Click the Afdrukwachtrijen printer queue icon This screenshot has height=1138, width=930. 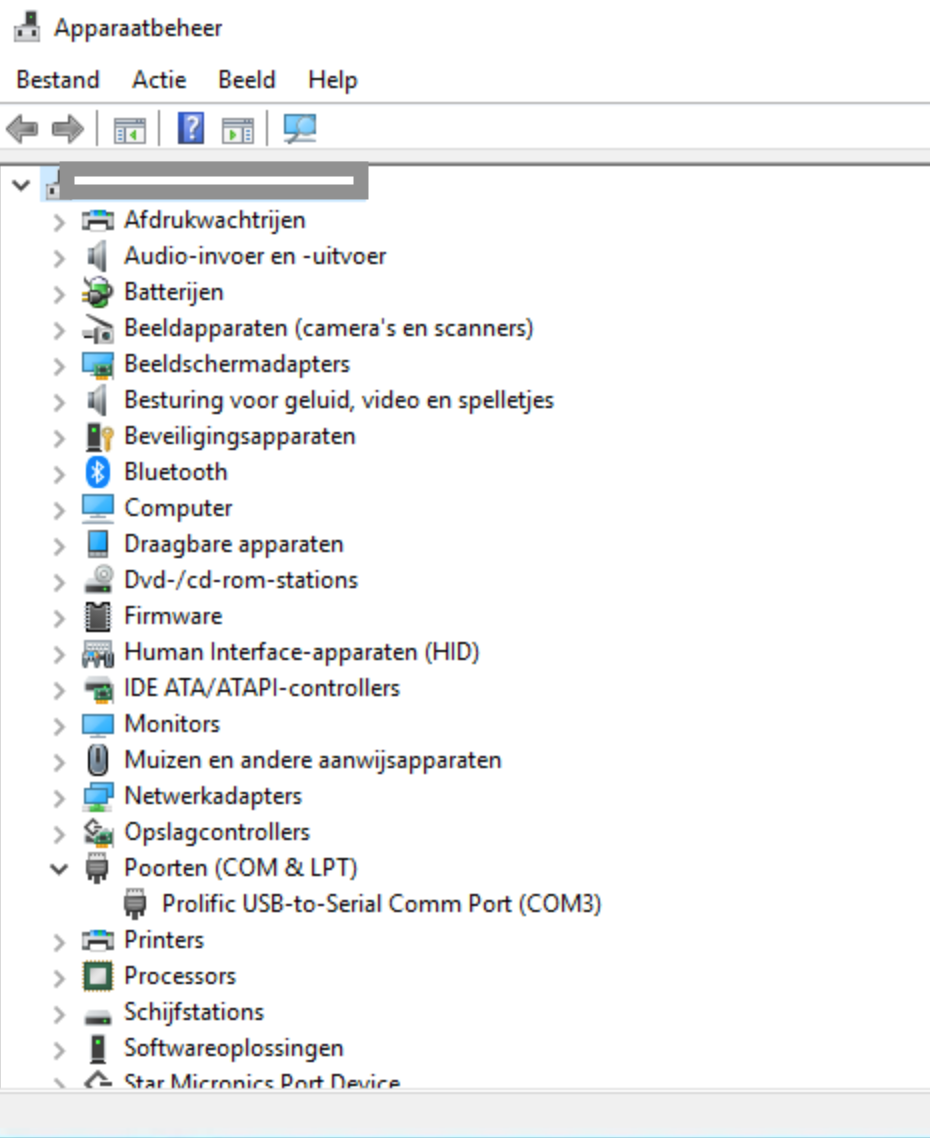[x=97, y=220]
